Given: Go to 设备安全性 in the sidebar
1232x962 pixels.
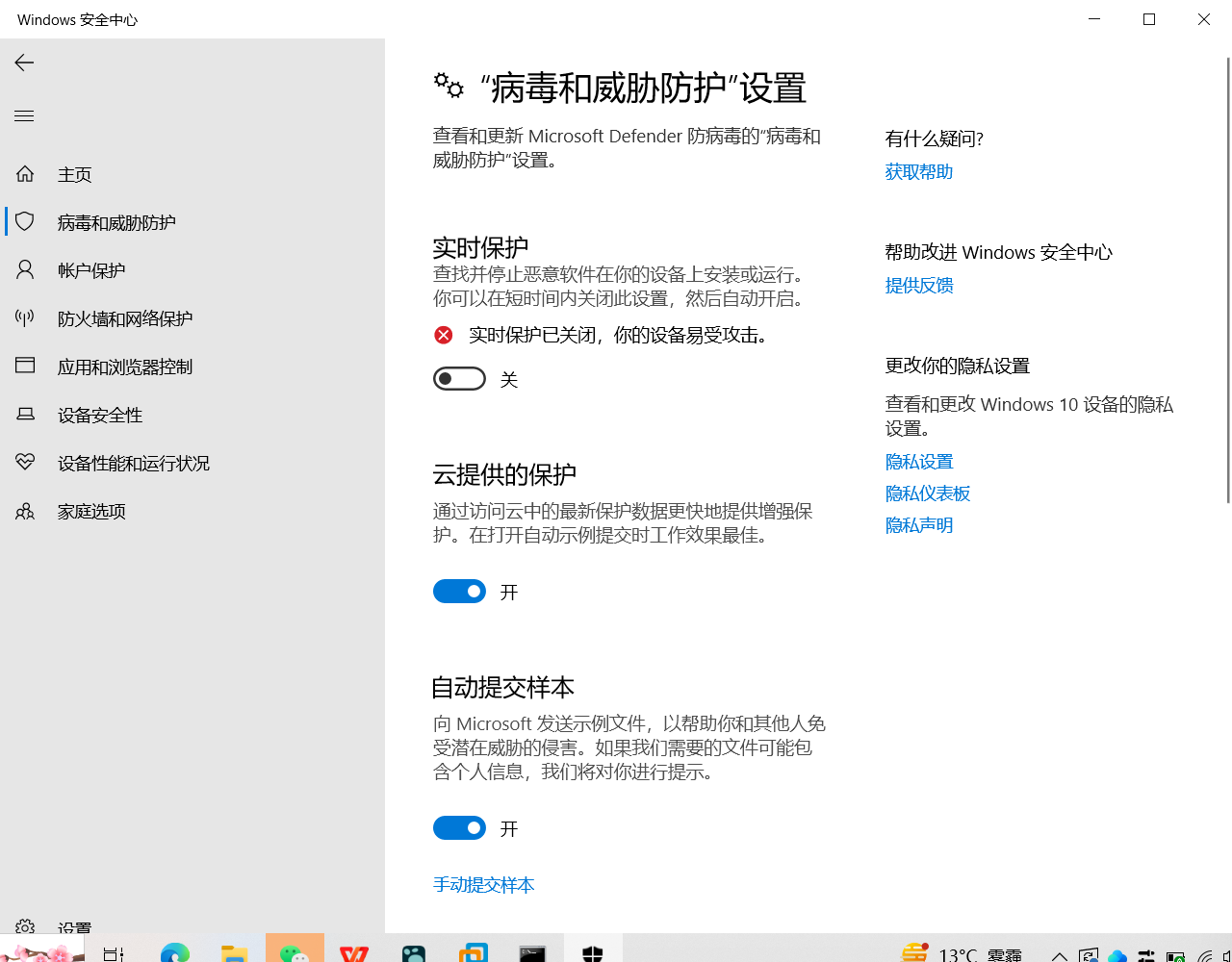Looking at the screenshot, I should [x=192, y=415].
